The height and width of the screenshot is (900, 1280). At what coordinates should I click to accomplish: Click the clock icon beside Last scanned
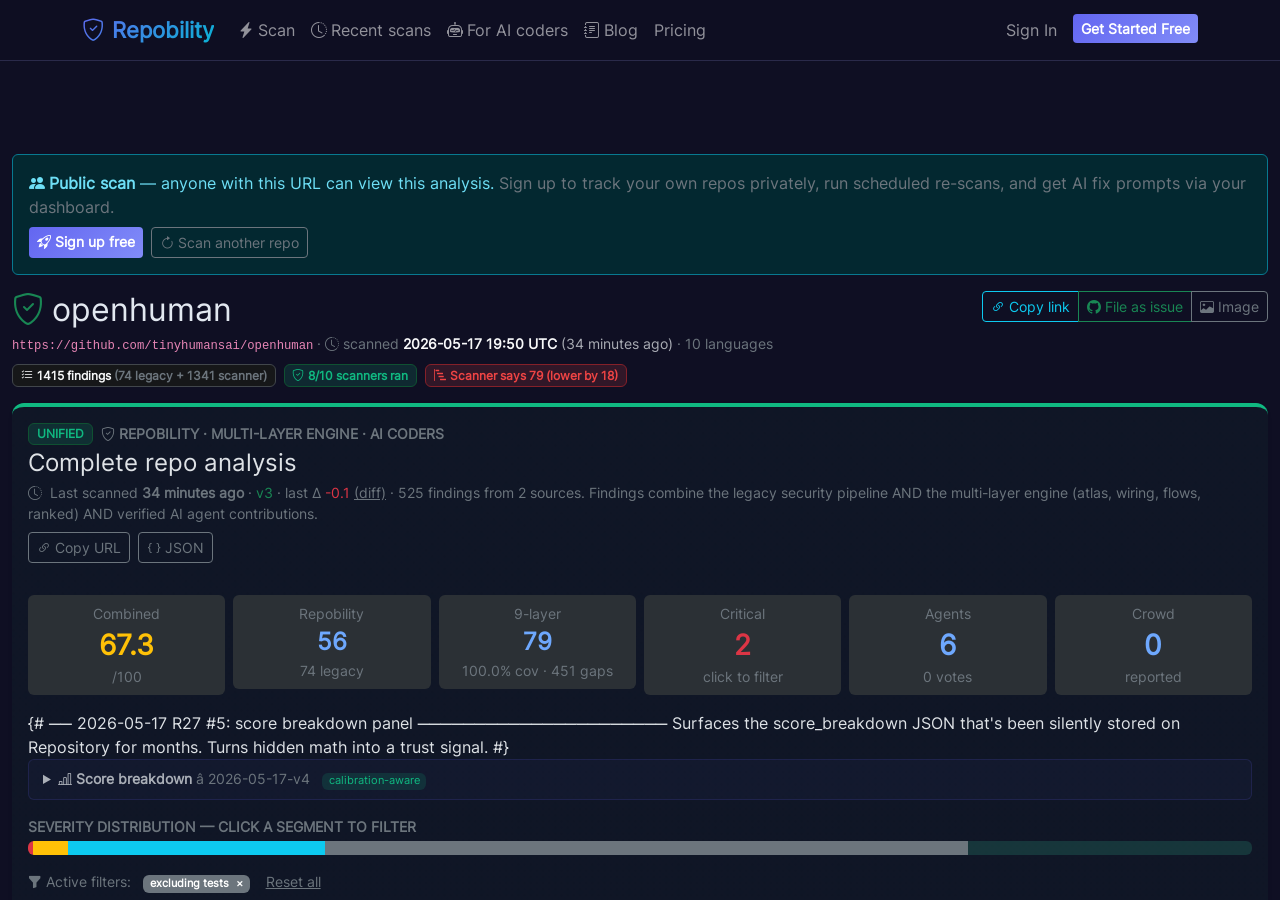35,493
